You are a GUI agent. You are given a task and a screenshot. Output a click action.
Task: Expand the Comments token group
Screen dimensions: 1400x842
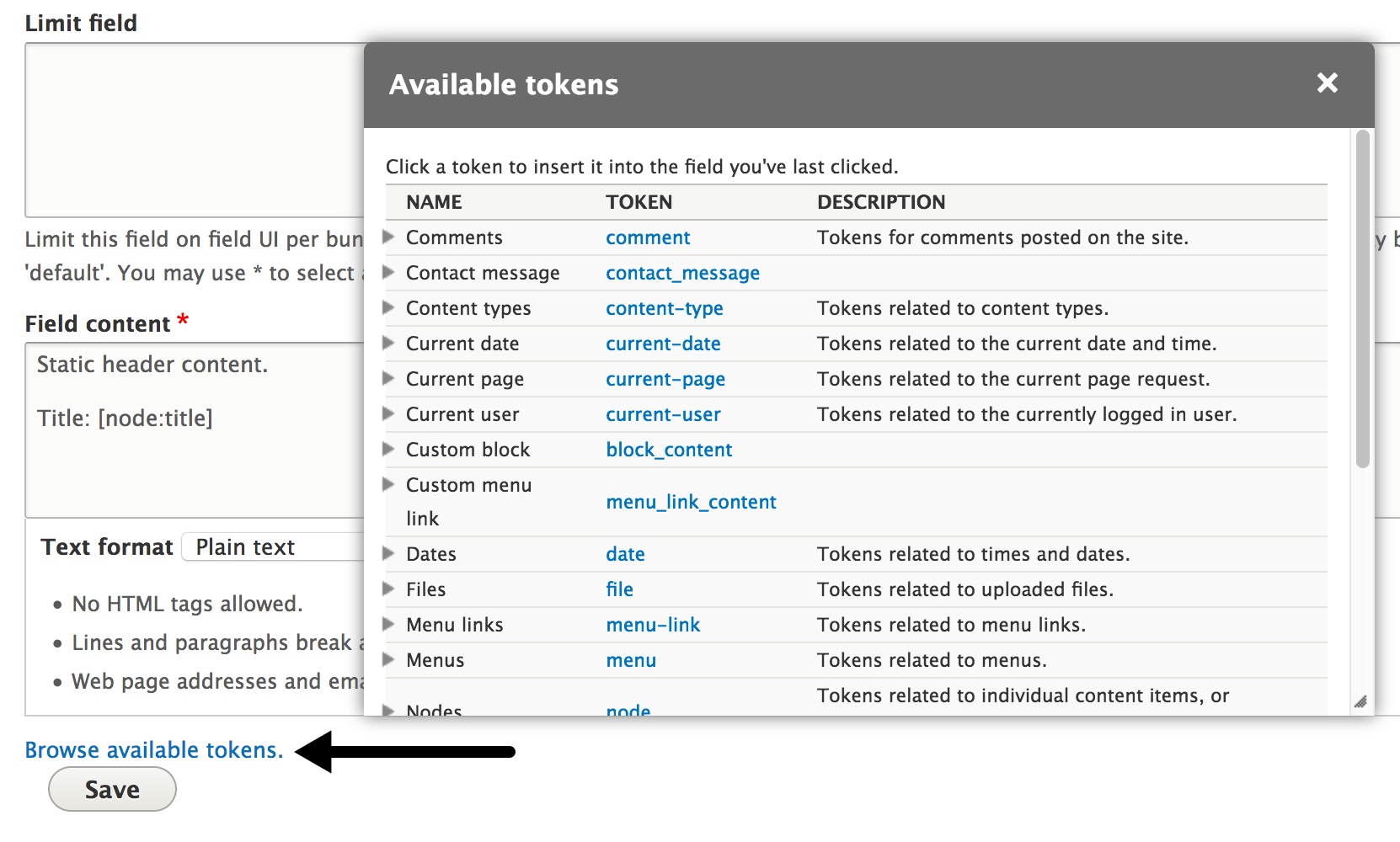388,237
